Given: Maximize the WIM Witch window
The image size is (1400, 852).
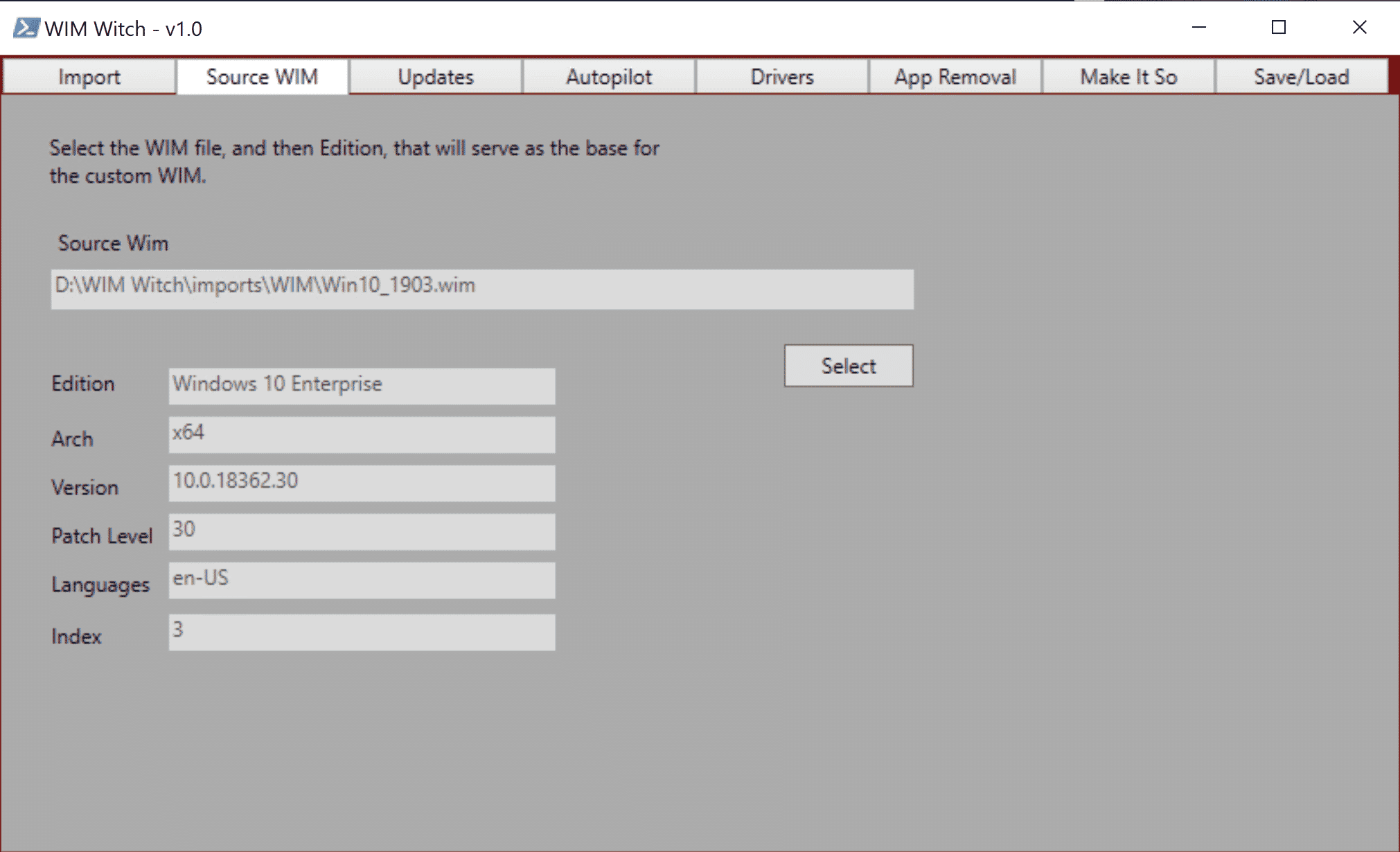Looking at the screenshot, I should [1279, 28].
